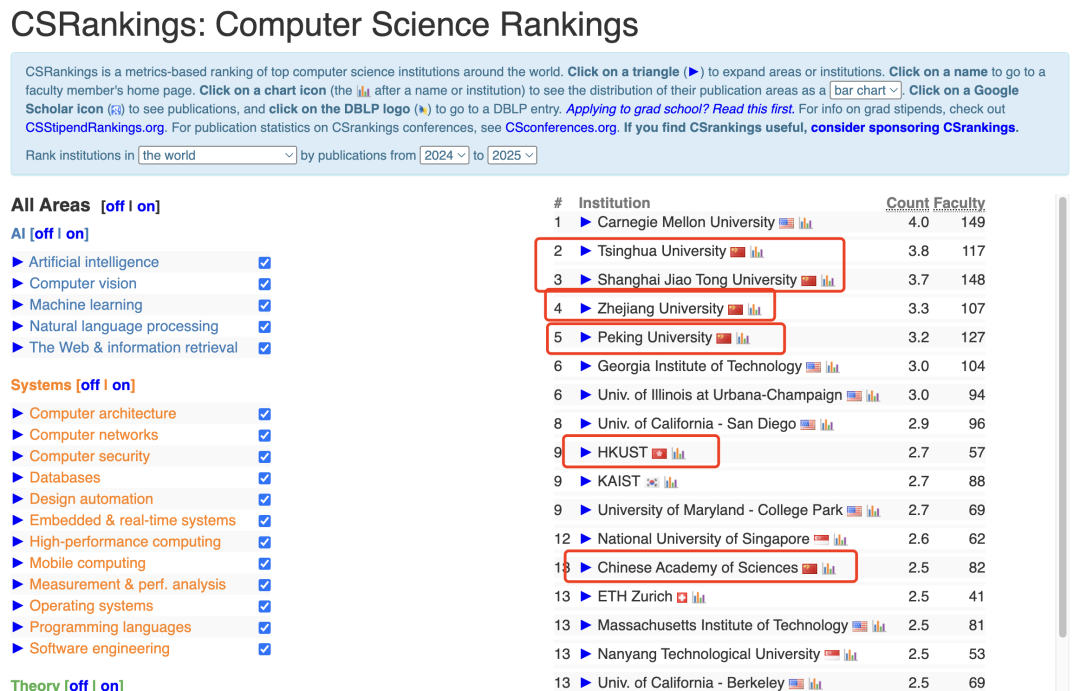Click the Count column header
The image size is (1080, 691).
tap(907, 203)
